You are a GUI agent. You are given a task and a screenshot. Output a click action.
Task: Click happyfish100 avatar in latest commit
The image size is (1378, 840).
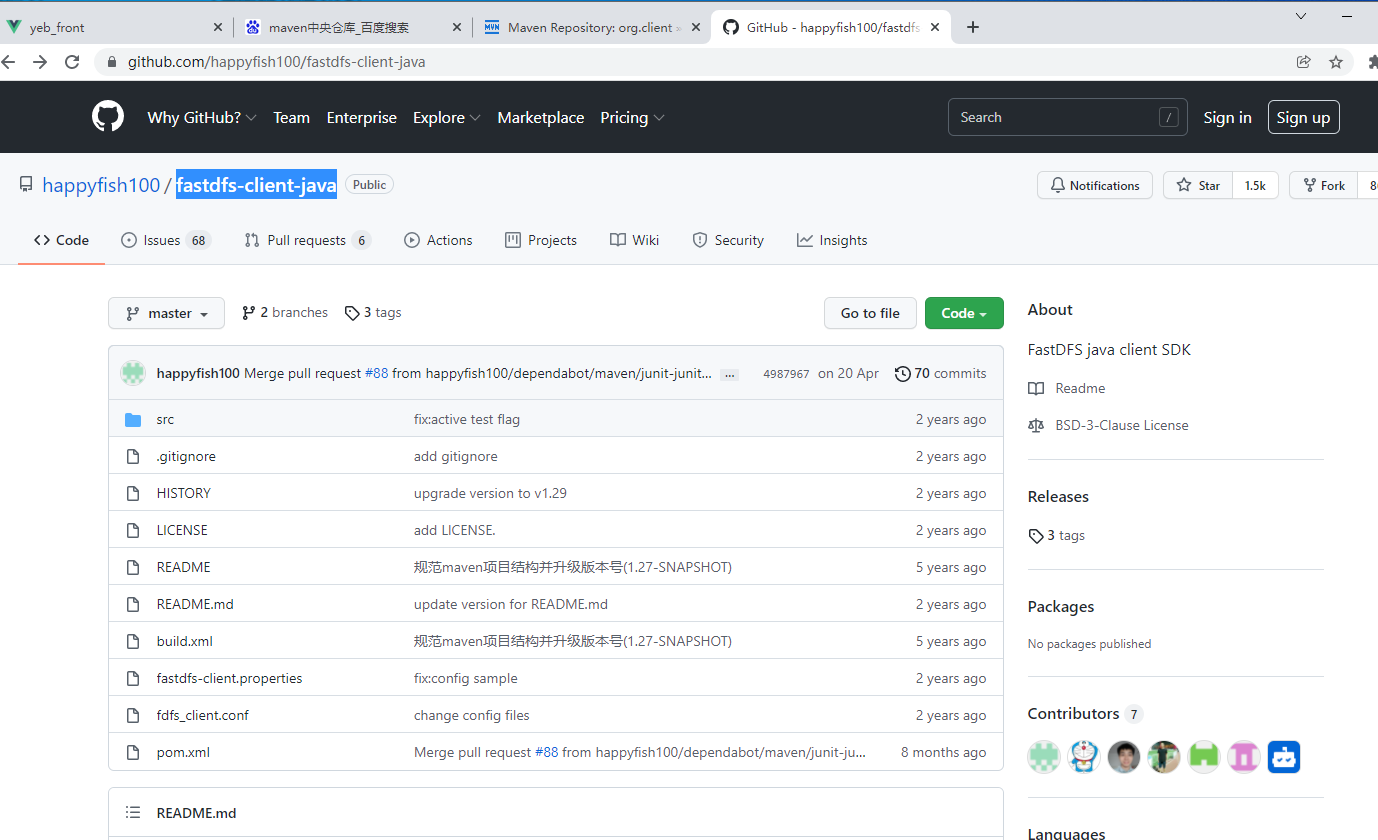pos(133,373)
